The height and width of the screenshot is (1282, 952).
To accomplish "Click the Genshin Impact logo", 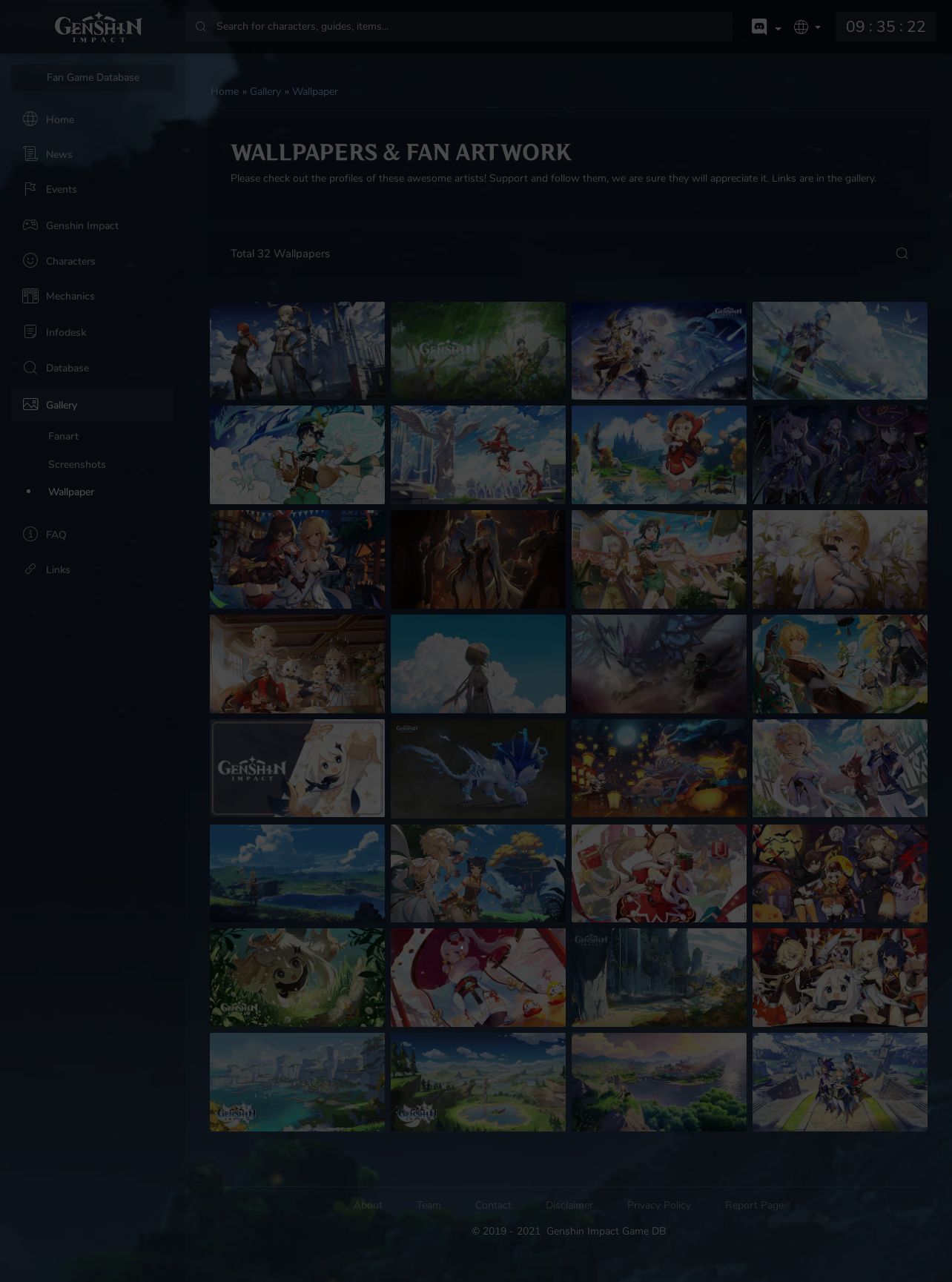I will 98,27.
